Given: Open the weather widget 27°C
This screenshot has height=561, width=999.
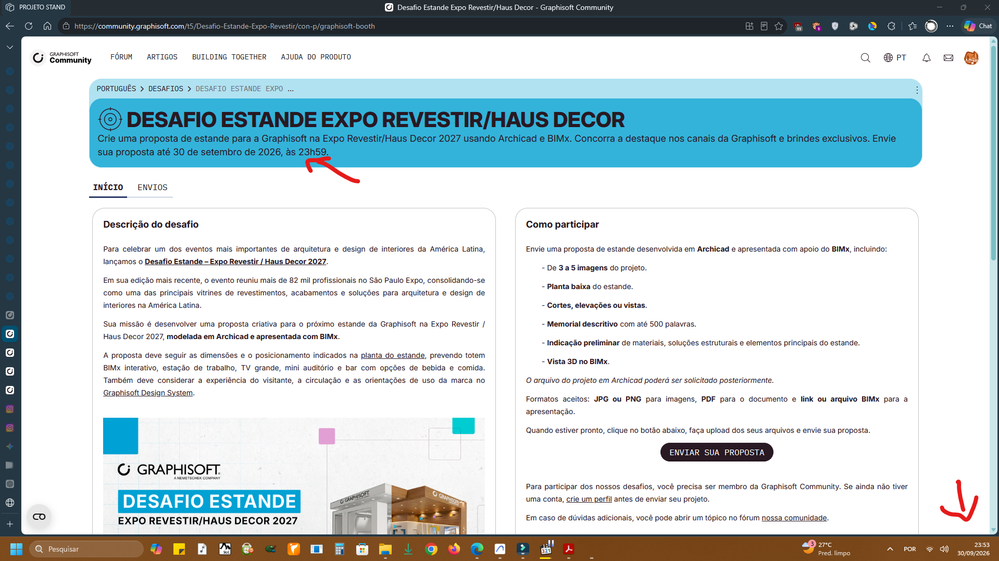Looking at the screenshot, I should click(x=826, y=549).
